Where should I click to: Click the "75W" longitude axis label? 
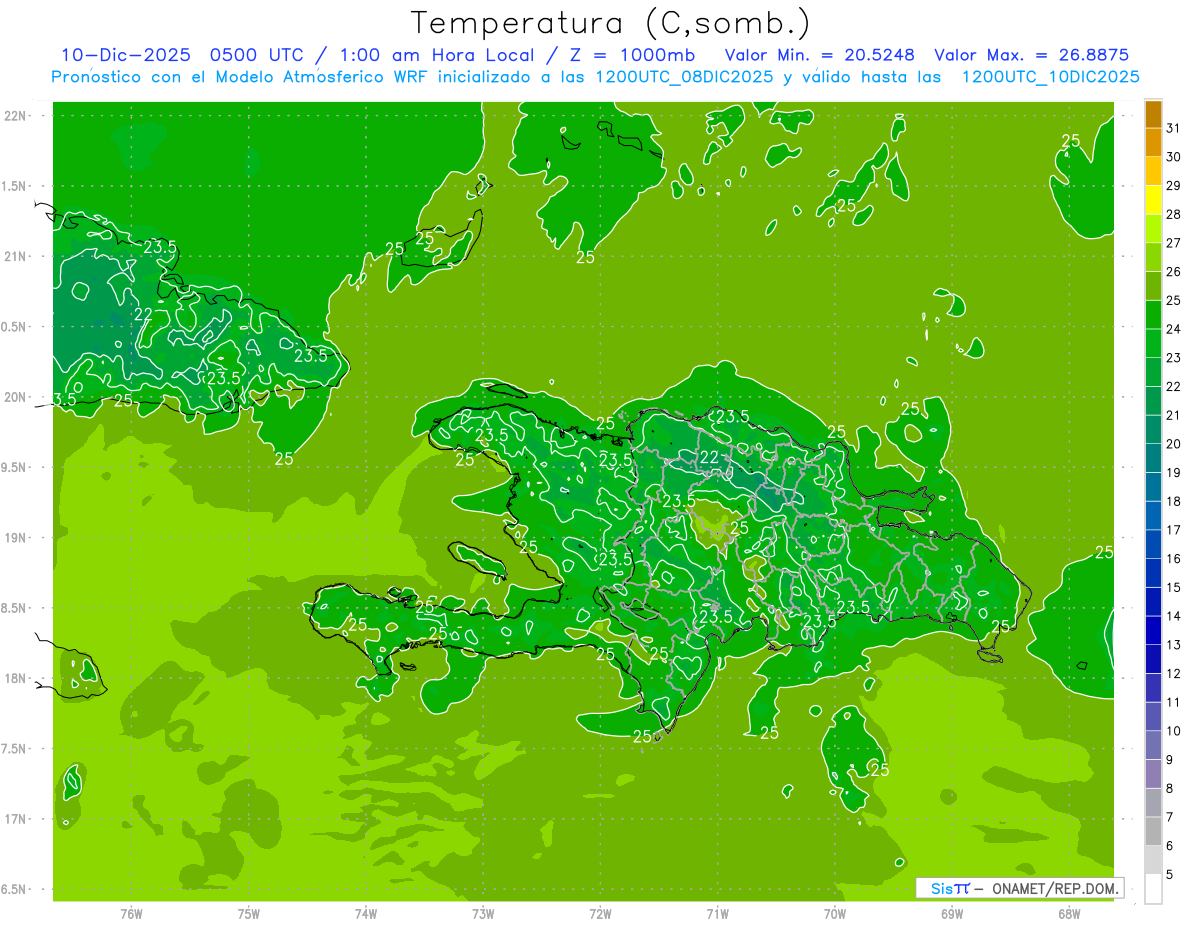coord(249,913)
